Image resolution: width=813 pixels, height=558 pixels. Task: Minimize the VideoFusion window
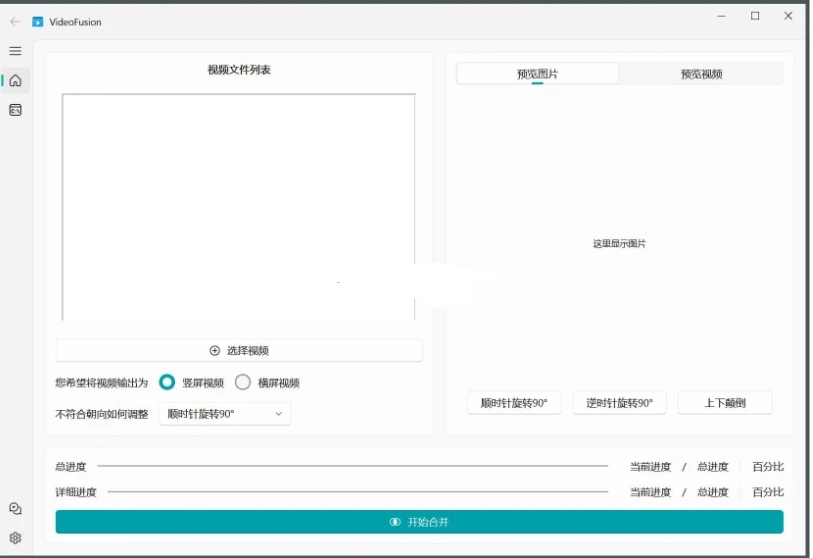click(721, 16)
